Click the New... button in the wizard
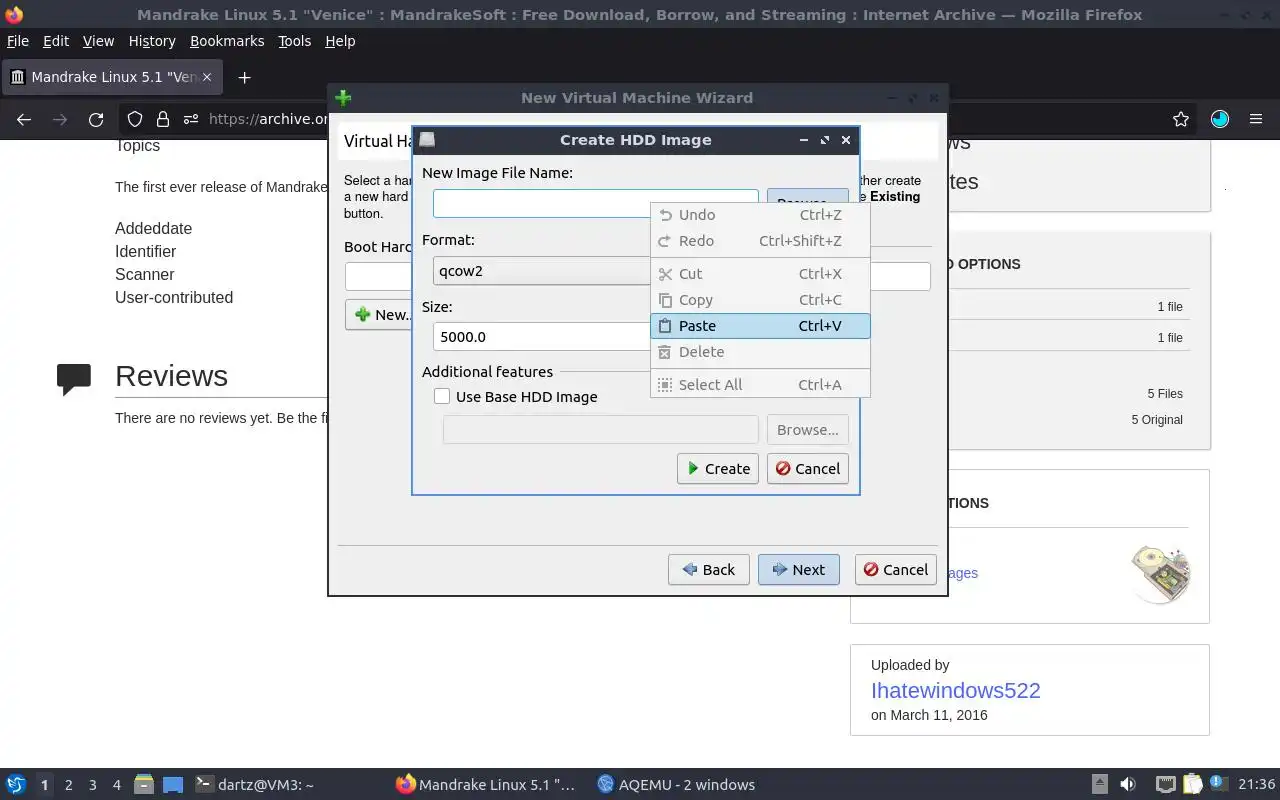The image size is (1280, 800). click(381, 315)
